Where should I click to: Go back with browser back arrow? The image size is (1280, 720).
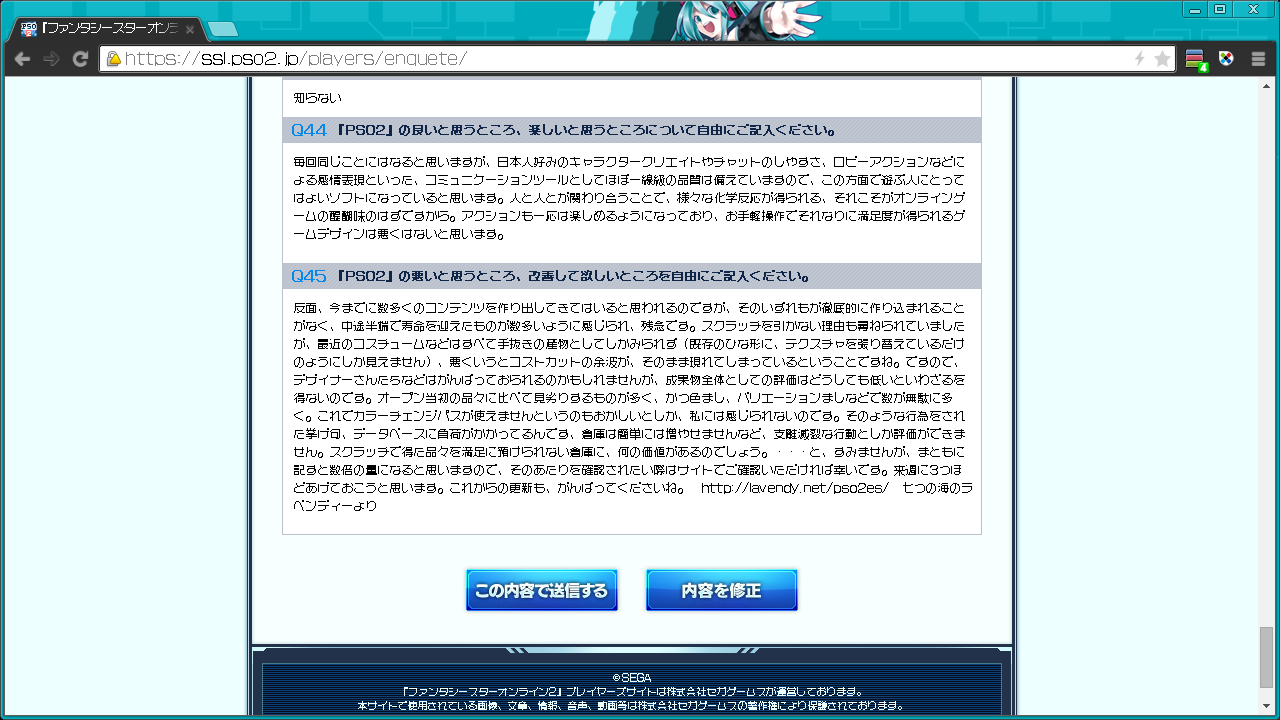22,59
